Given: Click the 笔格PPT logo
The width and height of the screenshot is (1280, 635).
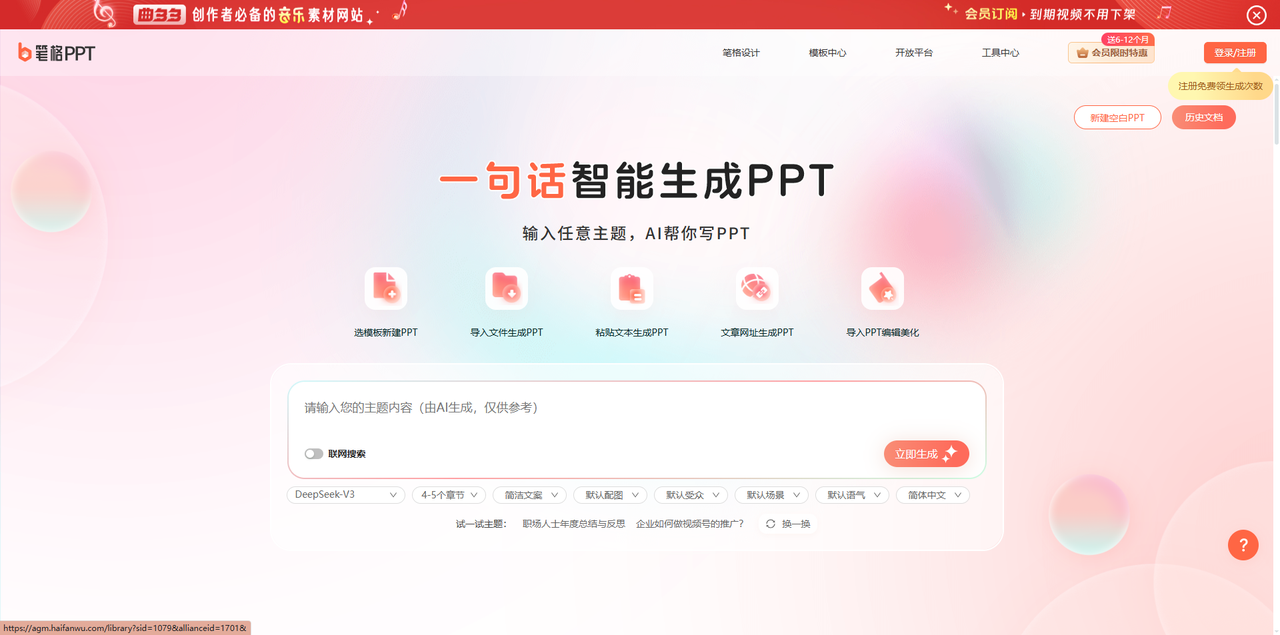Looking at the screenshot, I should point(57,53).
